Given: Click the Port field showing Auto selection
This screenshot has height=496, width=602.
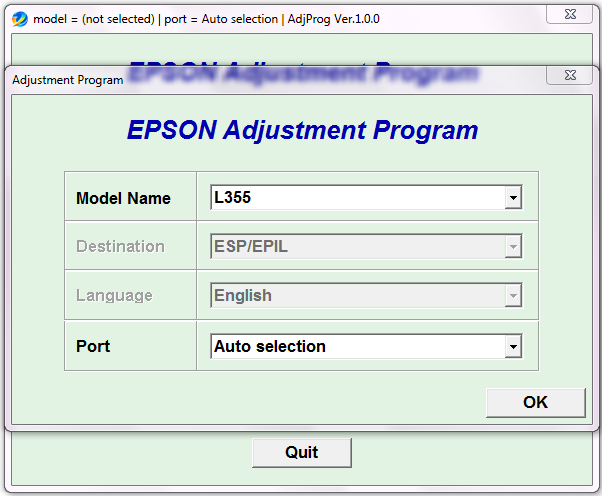Looking at the screenshot, I should tap(366, 346).
